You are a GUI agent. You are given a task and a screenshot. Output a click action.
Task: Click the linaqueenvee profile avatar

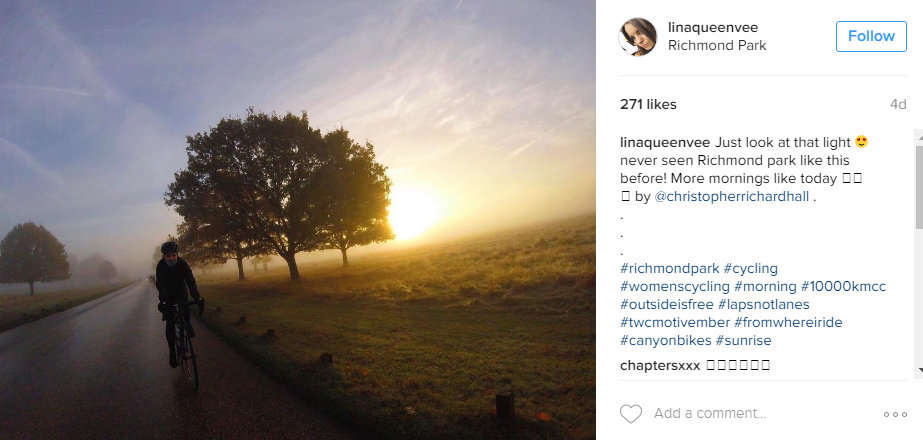coord(637,36)
